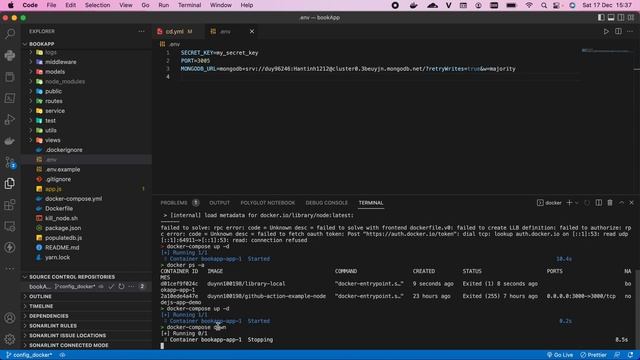Open the Manage gear icon
This screenshot has height=360, width=640.
tap(10, 339)
